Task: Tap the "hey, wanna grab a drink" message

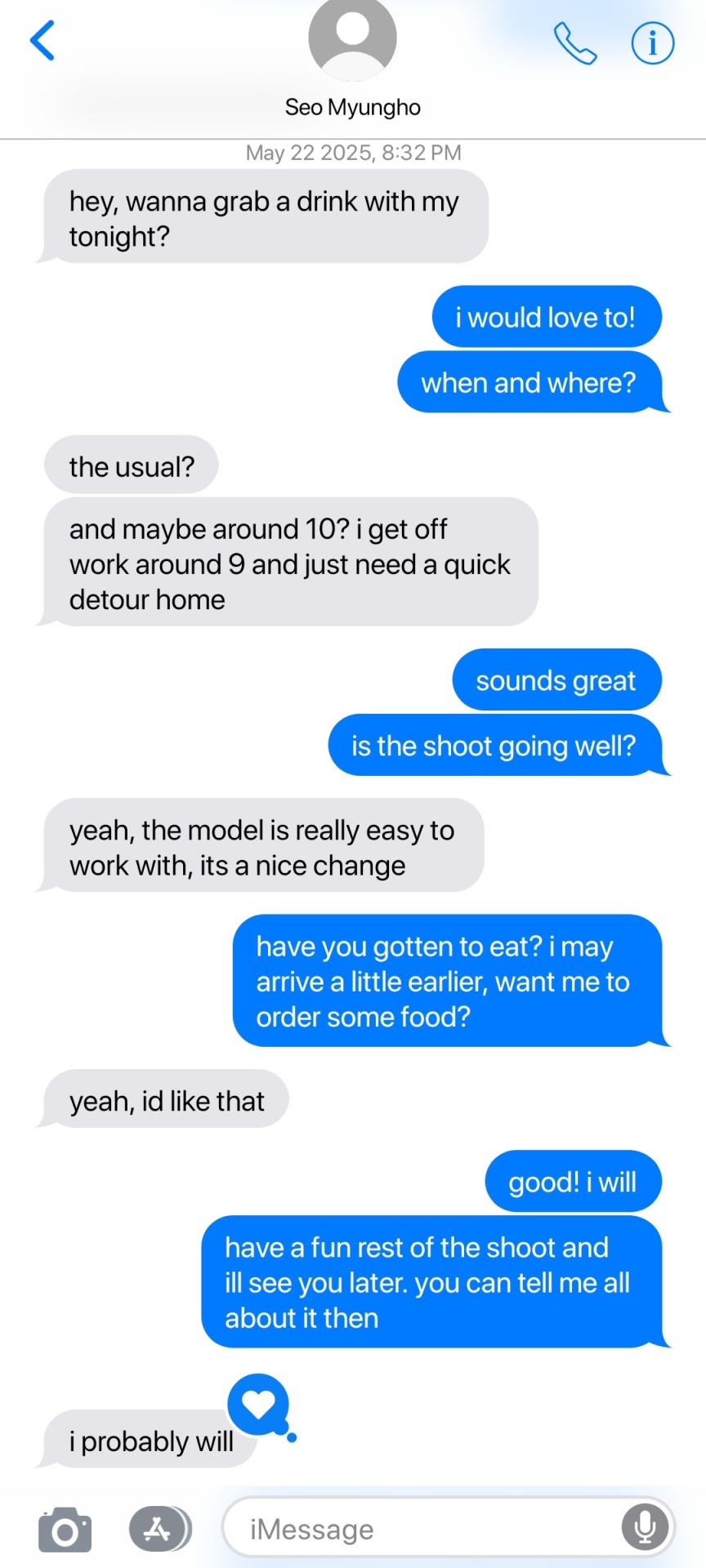Action: click(x=263, y=217)
